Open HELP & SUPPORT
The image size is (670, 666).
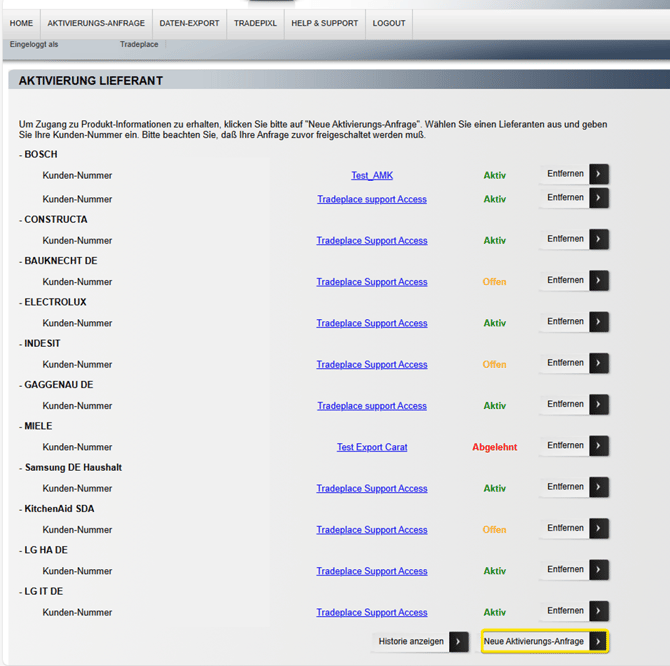325,23
